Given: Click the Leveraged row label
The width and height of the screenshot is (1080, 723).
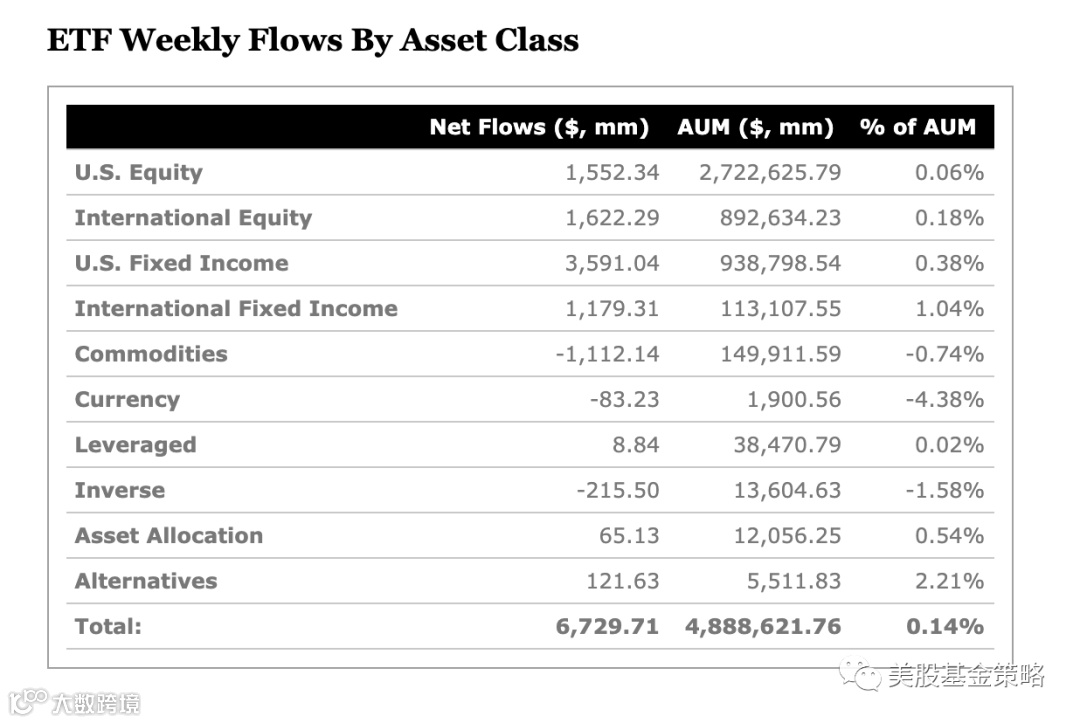Looking at the screenshot, I should 135,445.
